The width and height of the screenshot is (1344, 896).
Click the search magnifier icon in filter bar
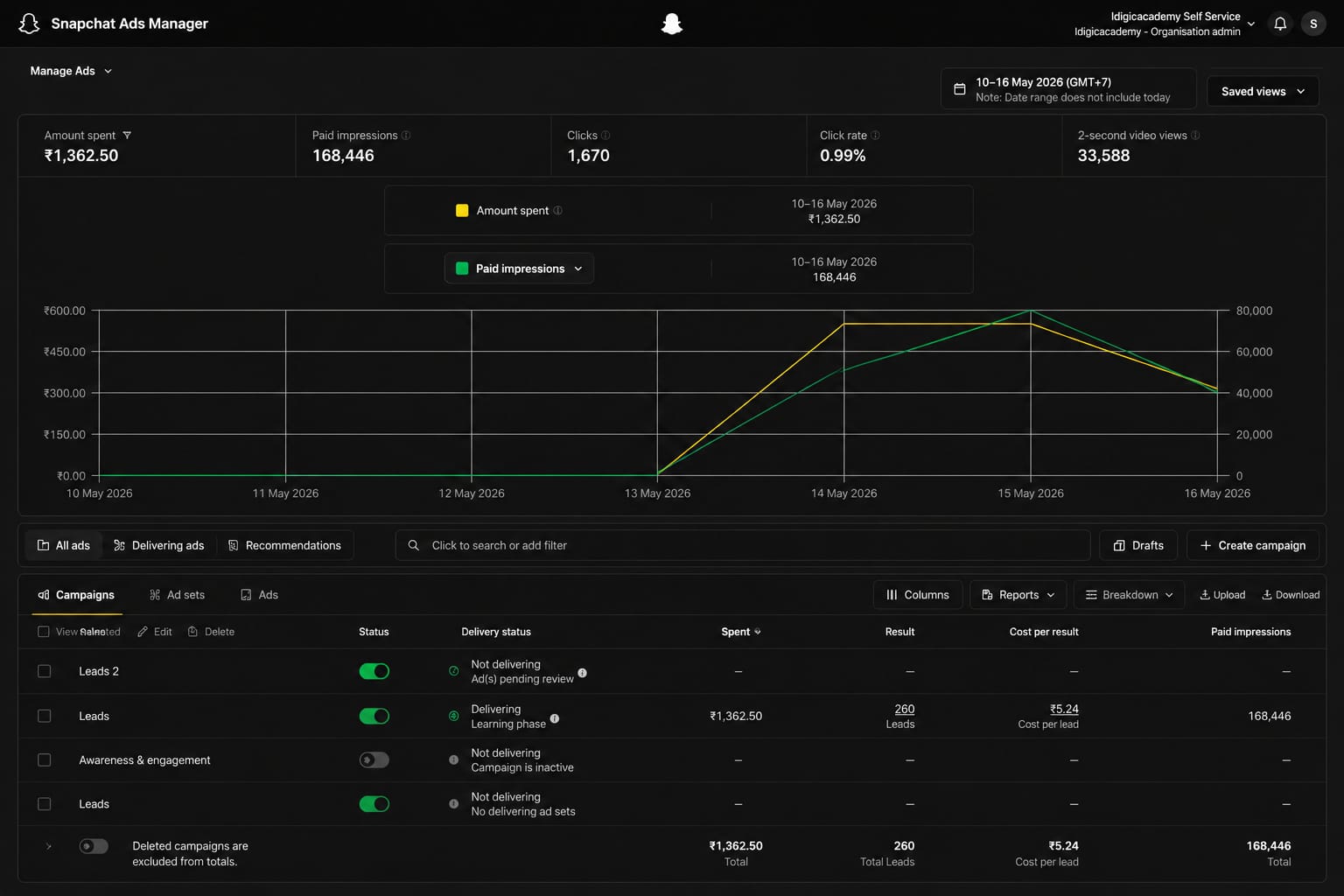(x=414, y=545)
